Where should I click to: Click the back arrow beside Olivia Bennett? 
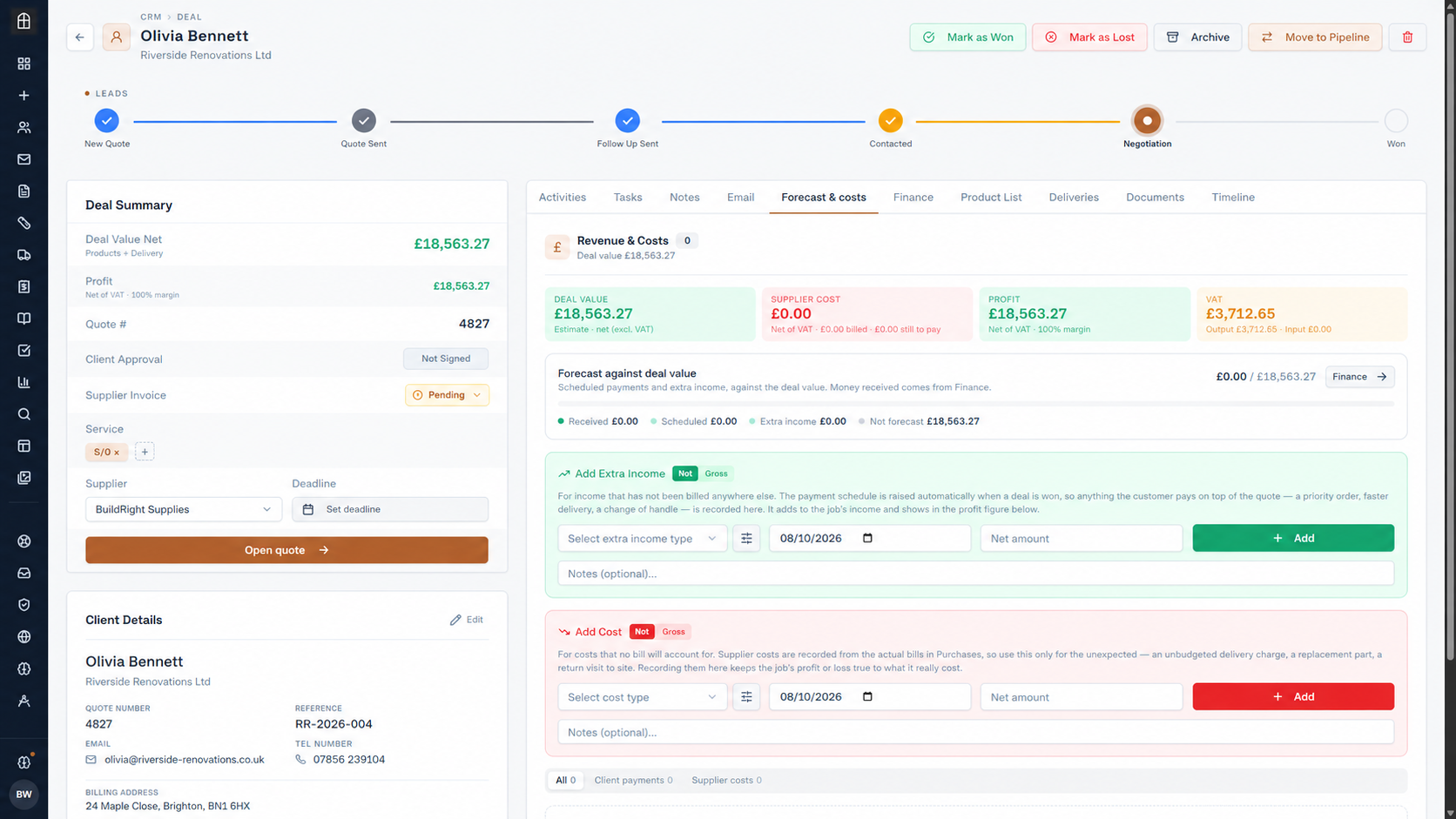coord(80,37)
